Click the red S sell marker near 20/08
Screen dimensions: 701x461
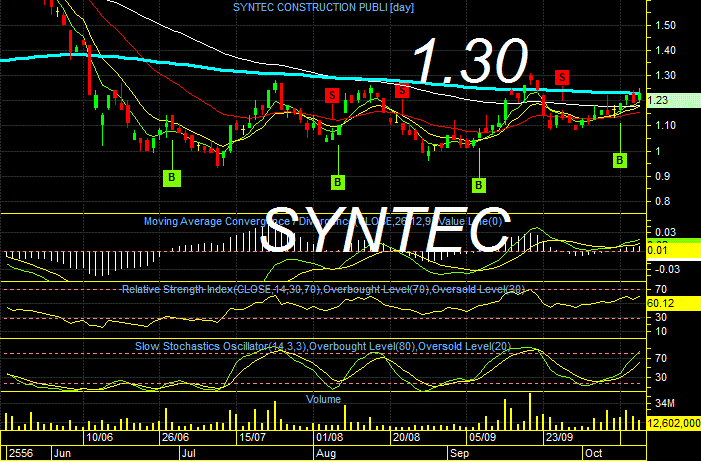coord(402,91)
